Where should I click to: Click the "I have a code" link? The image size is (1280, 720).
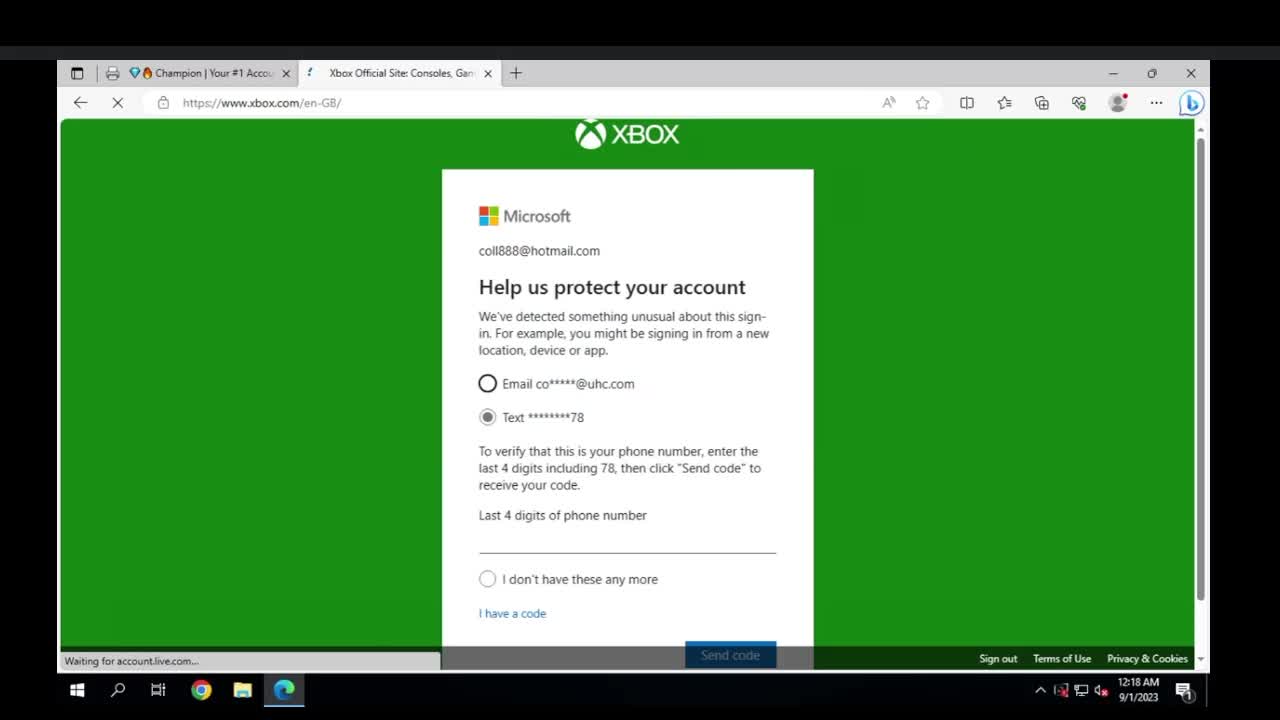point(512,613)
